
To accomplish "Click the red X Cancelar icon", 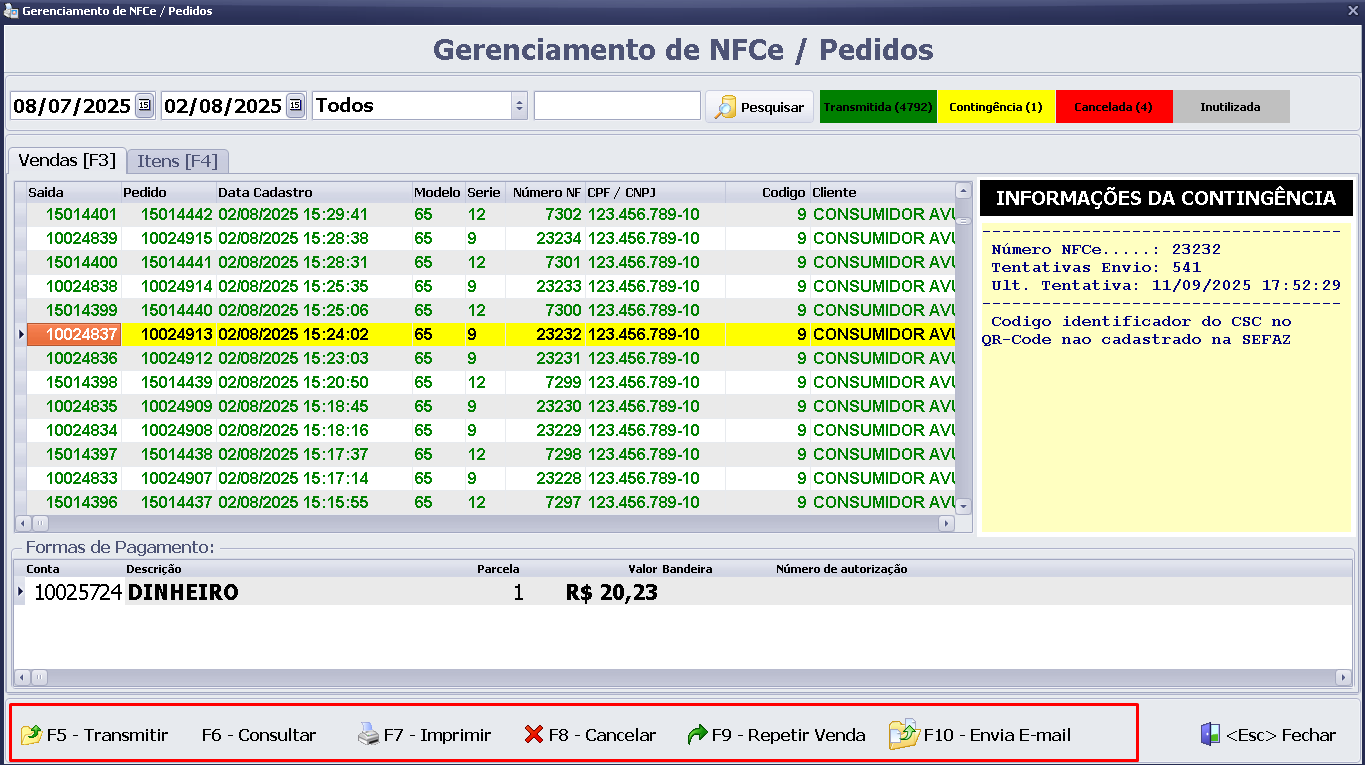I will [534, 735].
